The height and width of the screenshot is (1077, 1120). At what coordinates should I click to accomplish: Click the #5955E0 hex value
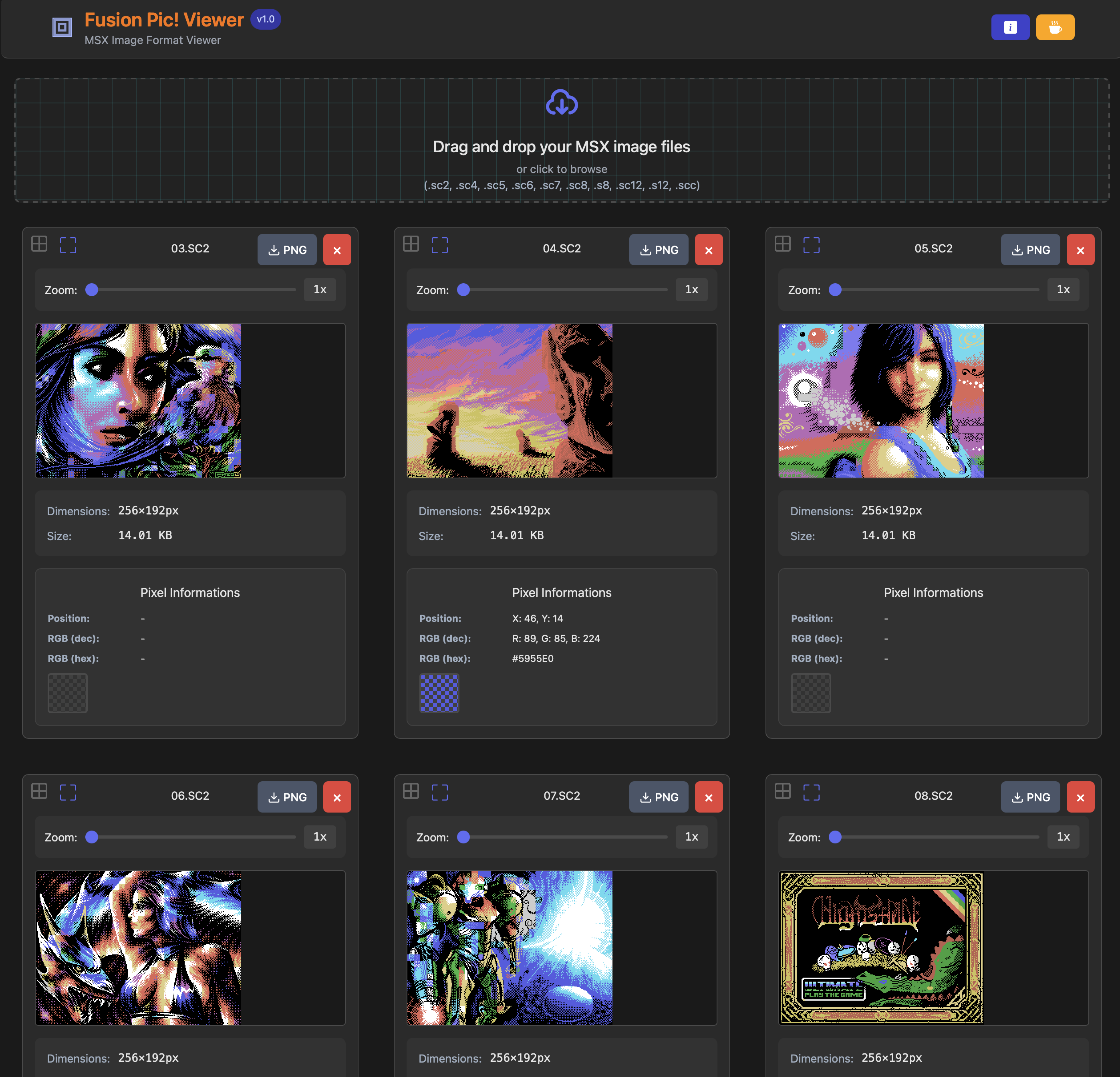(x=533, y=659)
